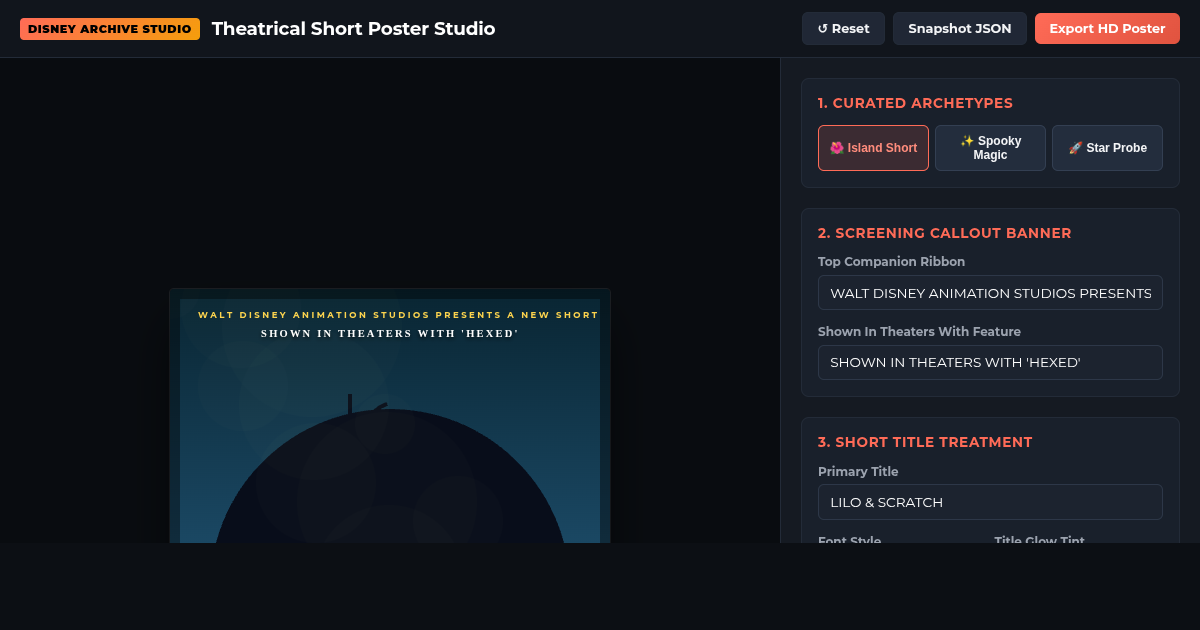Click 'Theatrical Short Poster Studio' heading

pos(353,29)
